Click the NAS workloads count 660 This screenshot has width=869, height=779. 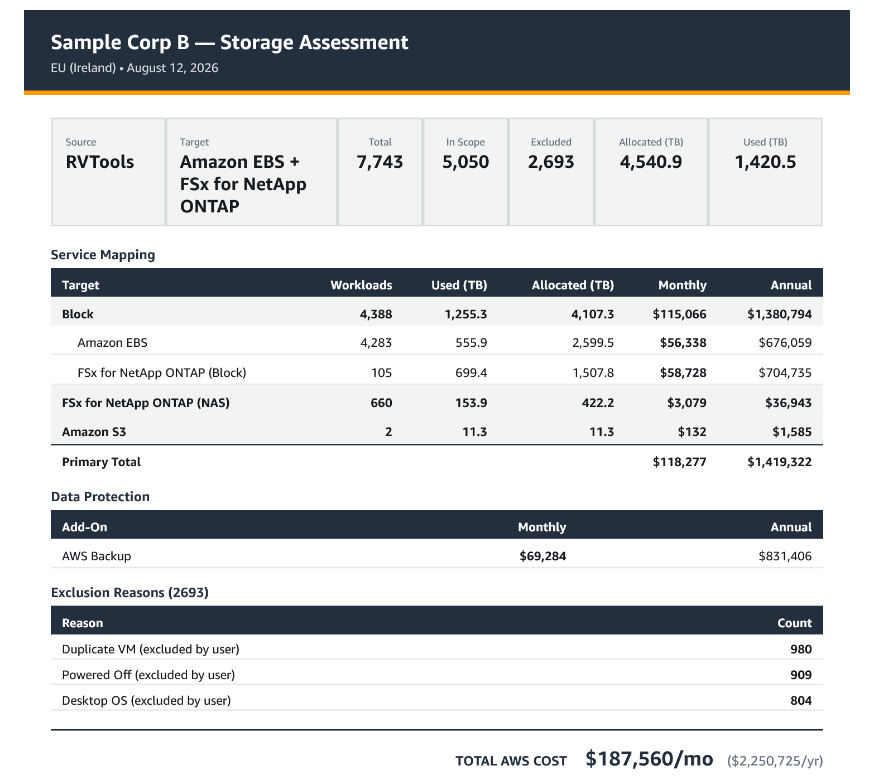click(381, 403)
